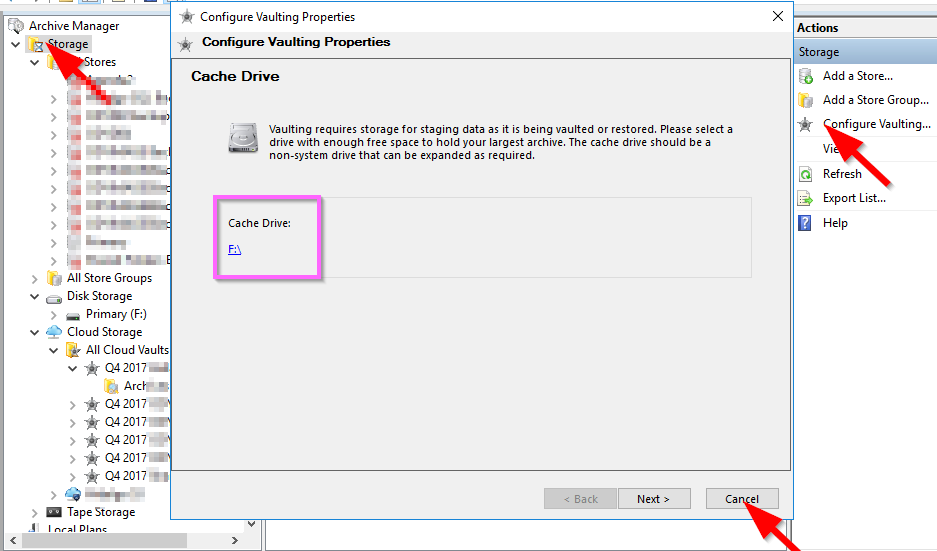The image size is (937, 551).
Task: Click the Export List icon
Action: [x=806, y=198]
